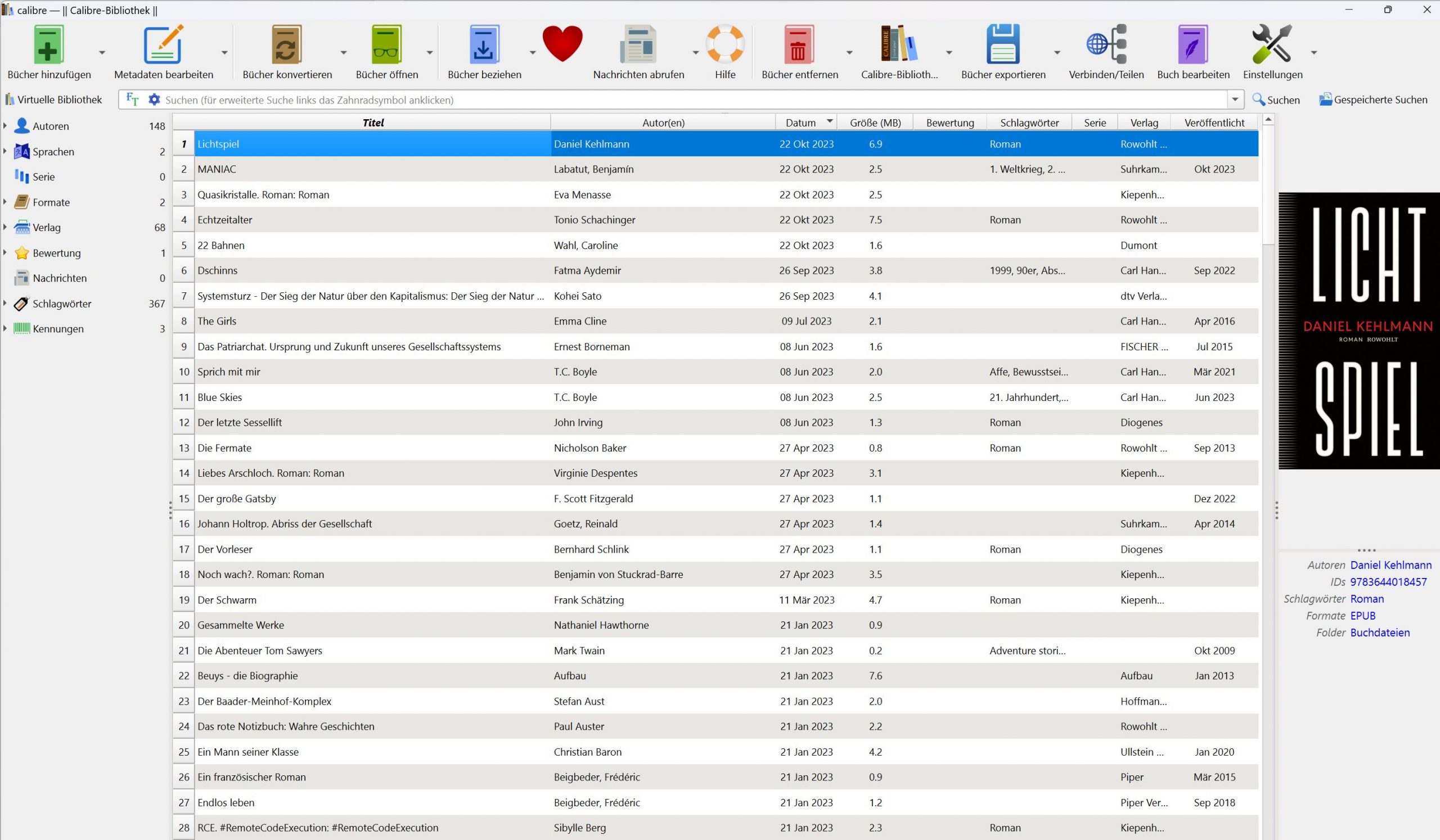The height and width of the screenshot is (840, 1440).
Task: Open Gespeicherte Suchen
Action: [x=1372, y=100]
